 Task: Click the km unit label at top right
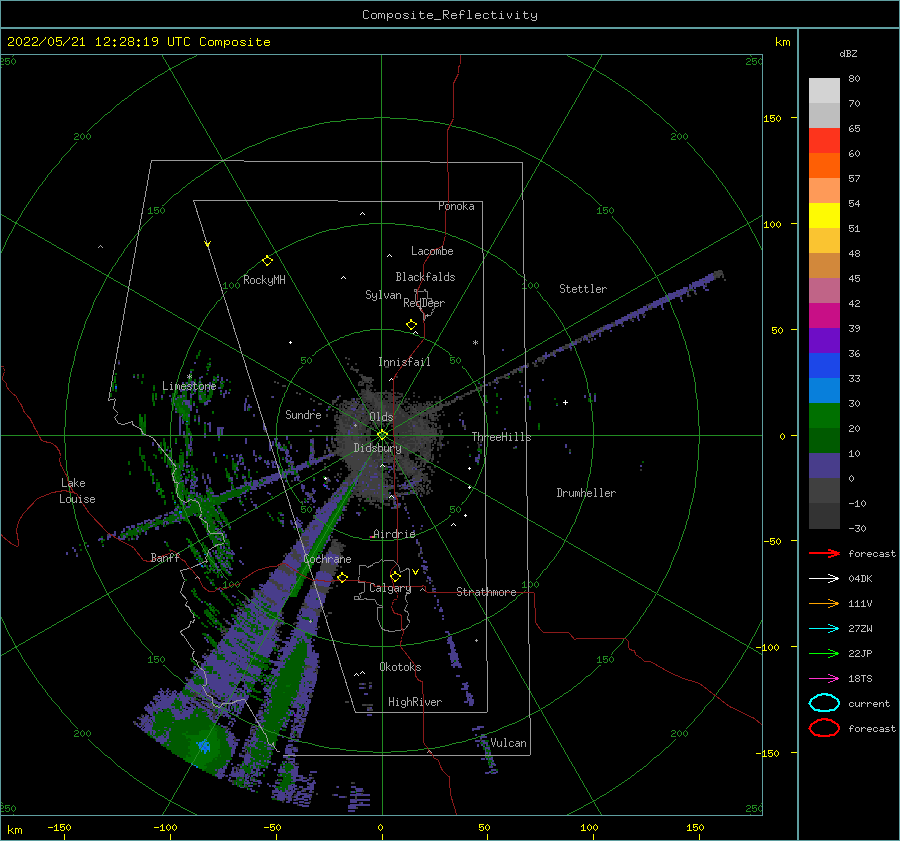pos(782,42)
